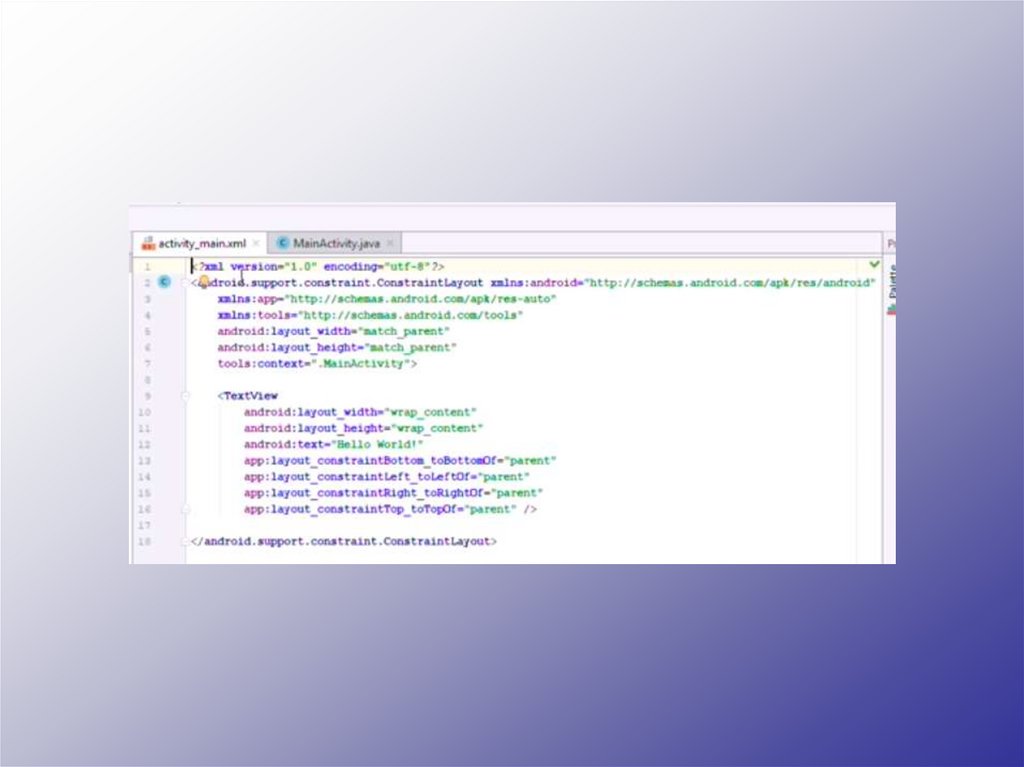Collapse the ConstraintLayout root tag fold marker
Image resolution: width=1024 pixels, height=767 pixels.
[x=186, y=283]
